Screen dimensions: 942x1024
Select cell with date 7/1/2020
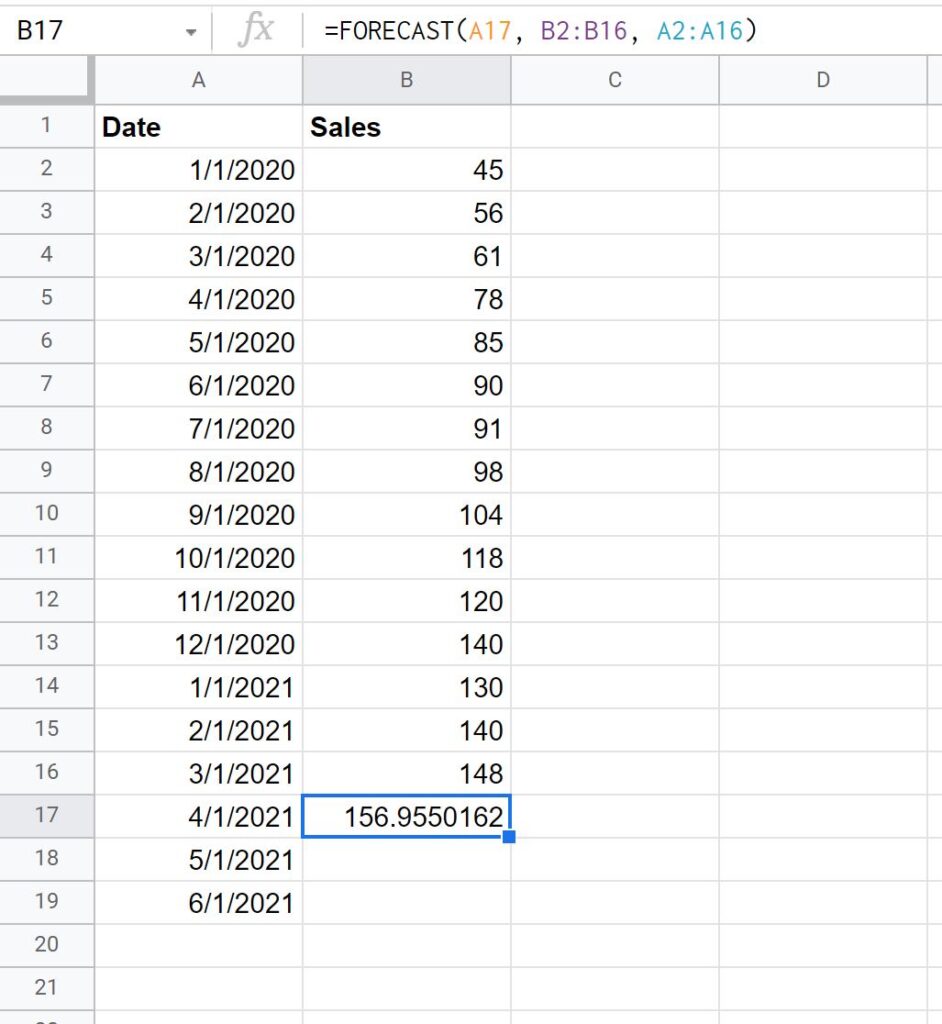[x=199, y=428]
